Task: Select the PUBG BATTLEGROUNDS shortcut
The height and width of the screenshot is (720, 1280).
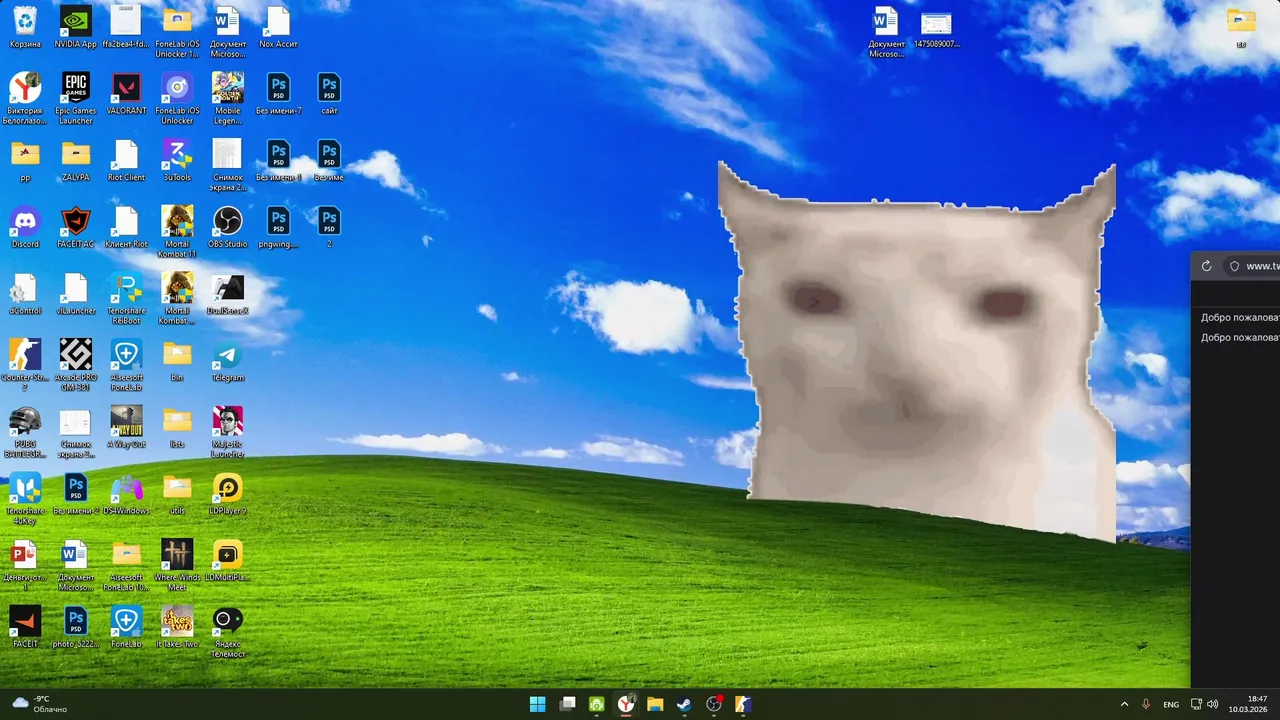Action: (25, 432)
